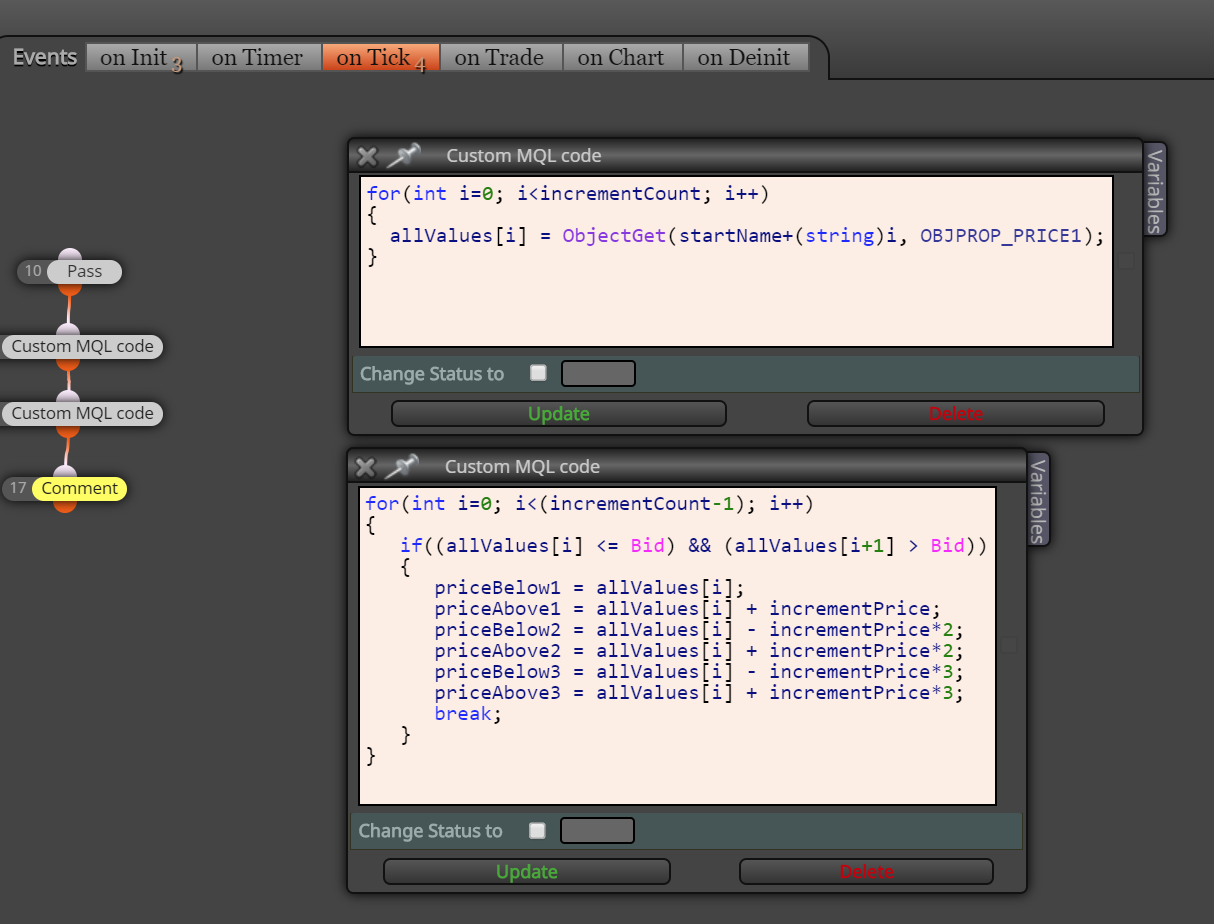Screen dimensions: 1214x924
Task: Click the Pass block's top input connector
Action: click(68, 255)
